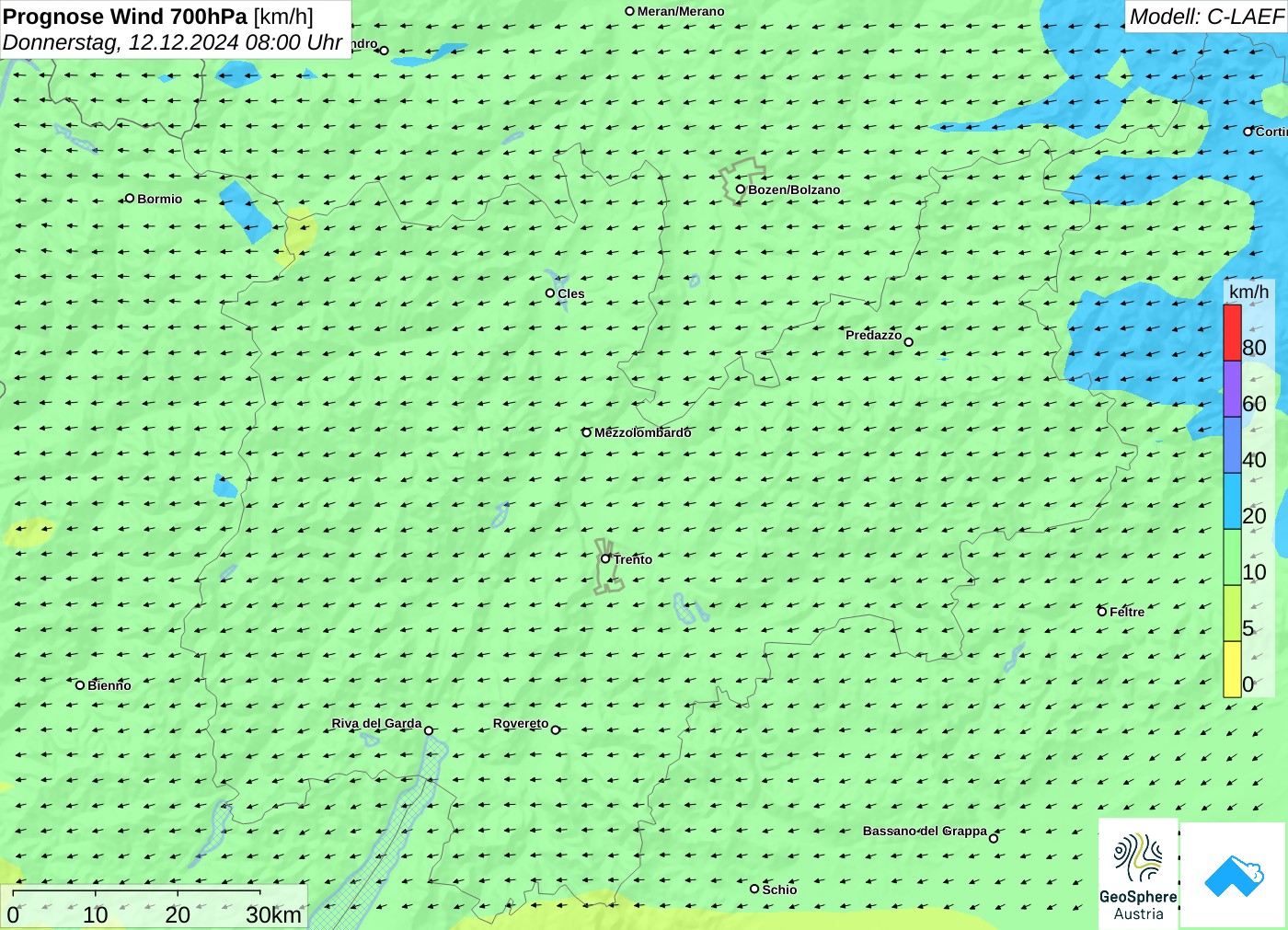Click the Cles city marker circle

point(550,293)
